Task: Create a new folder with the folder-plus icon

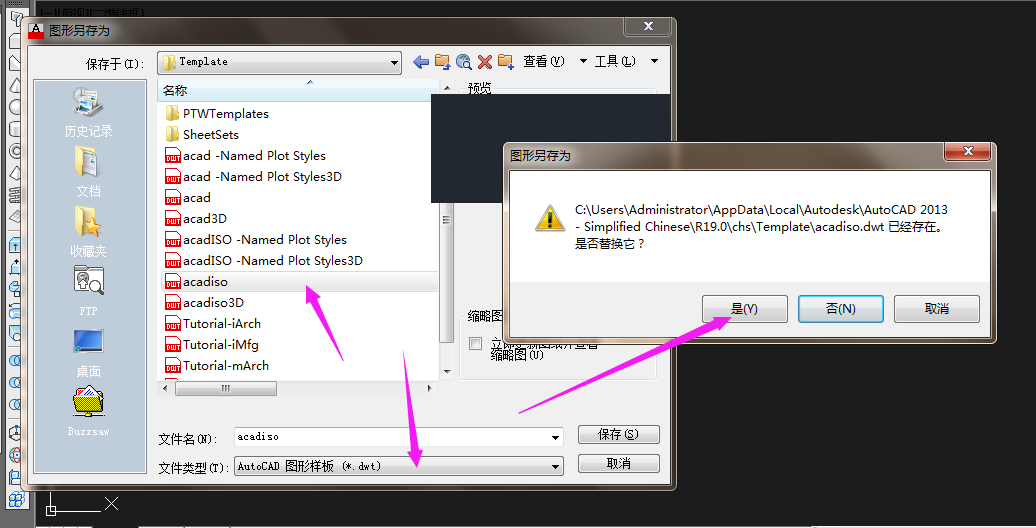Action: point(506,62)
